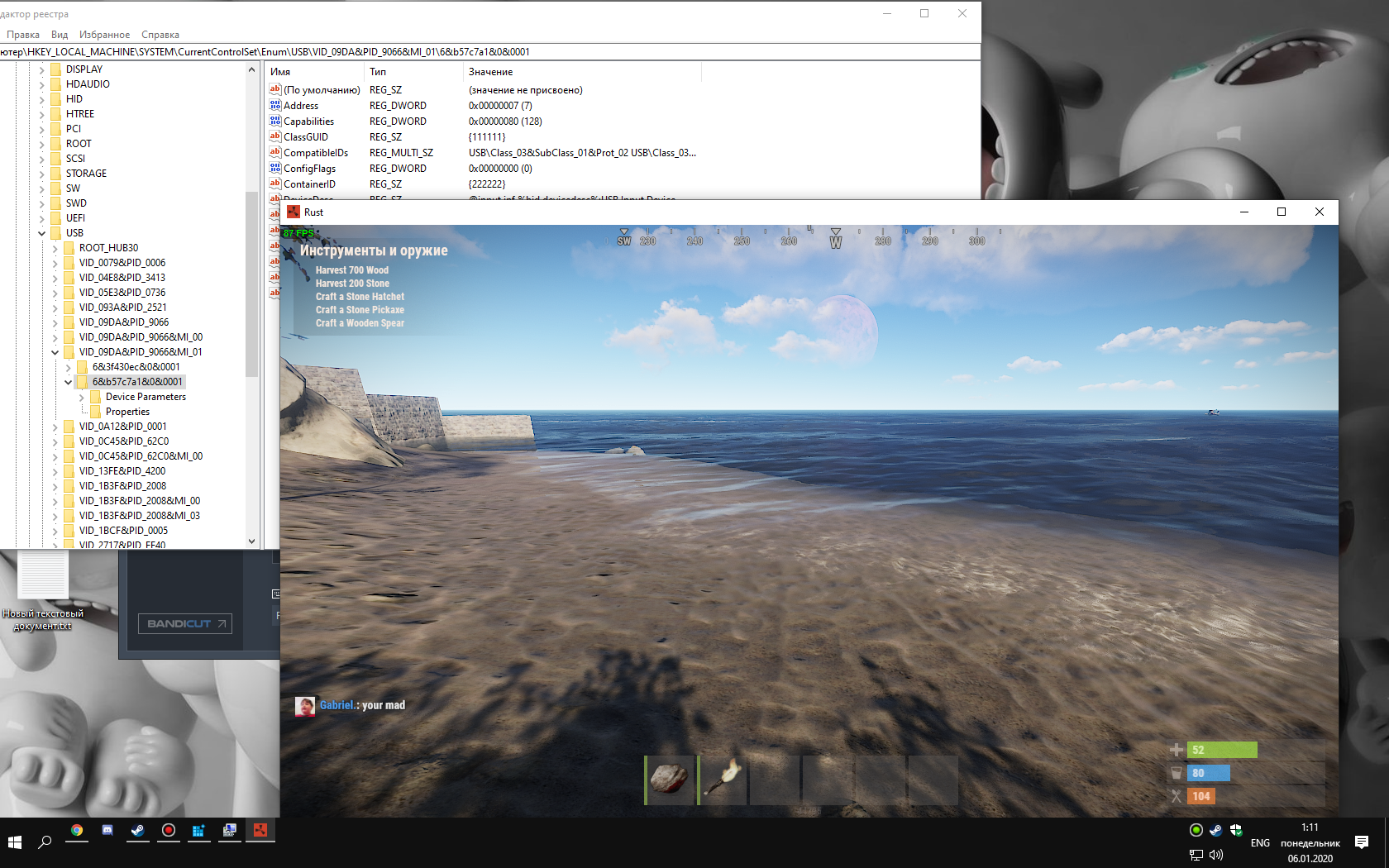
Task: Select the VID_0C45&PID_62C0 key
Action: click(x=124, y=441)
